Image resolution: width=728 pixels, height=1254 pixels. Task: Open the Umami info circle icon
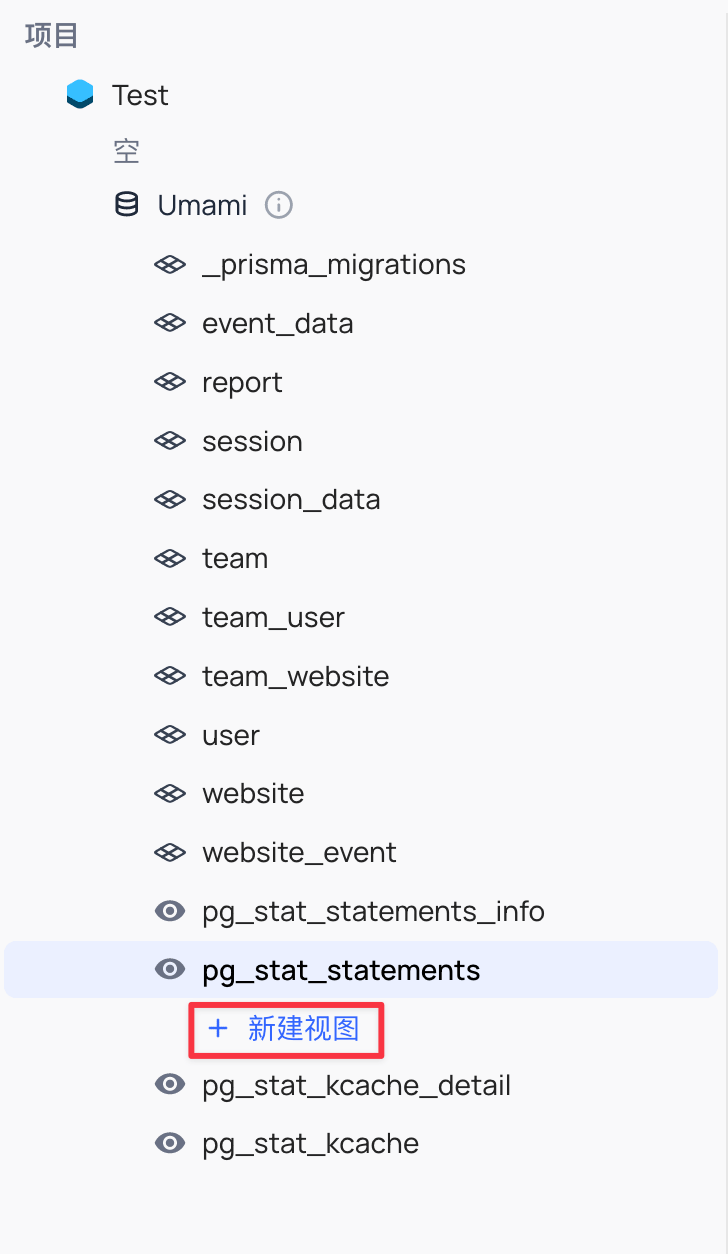pyautogui.click(x=279, y=205)
